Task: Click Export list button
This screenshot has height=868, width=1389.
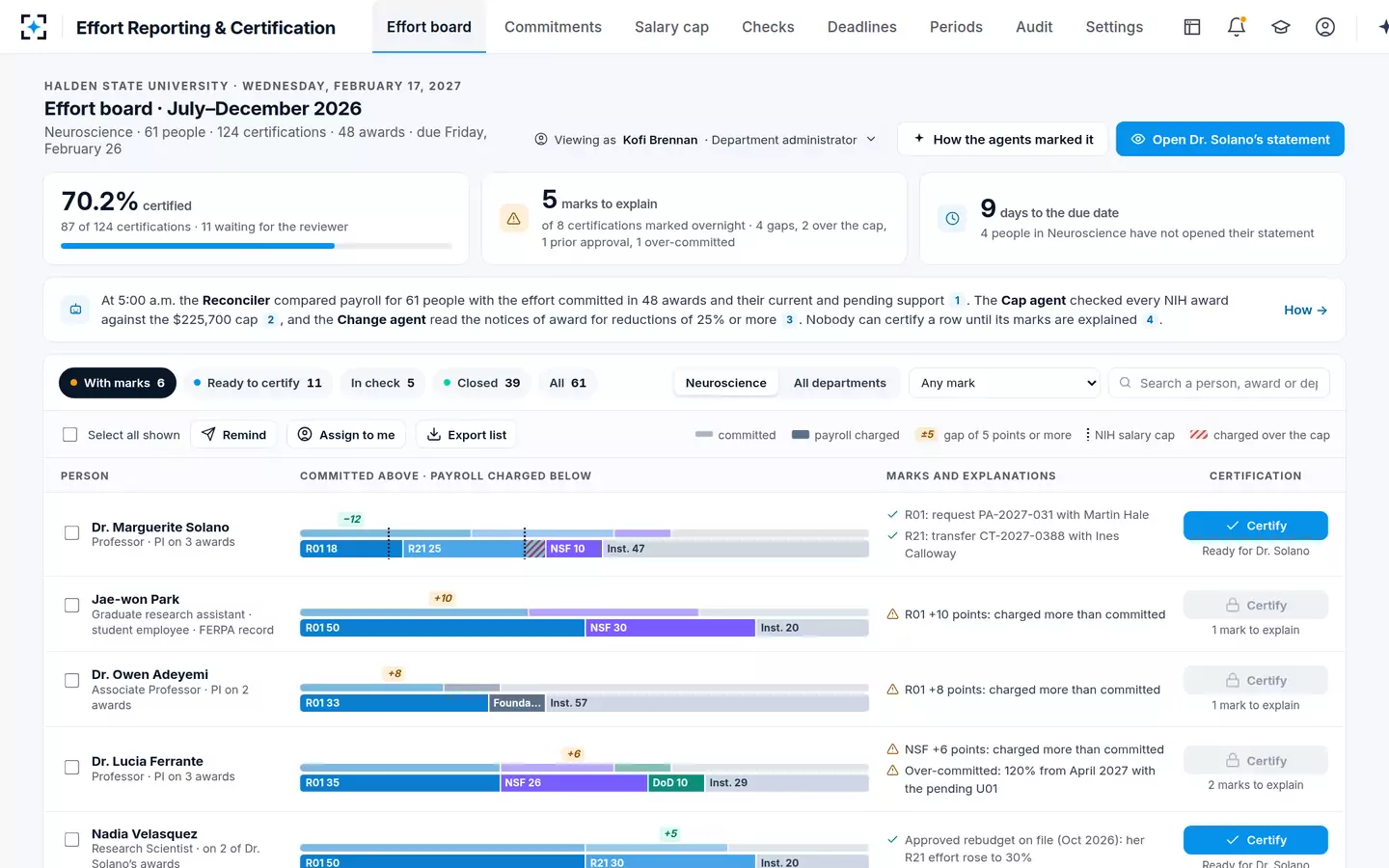Action: [467, 435]
